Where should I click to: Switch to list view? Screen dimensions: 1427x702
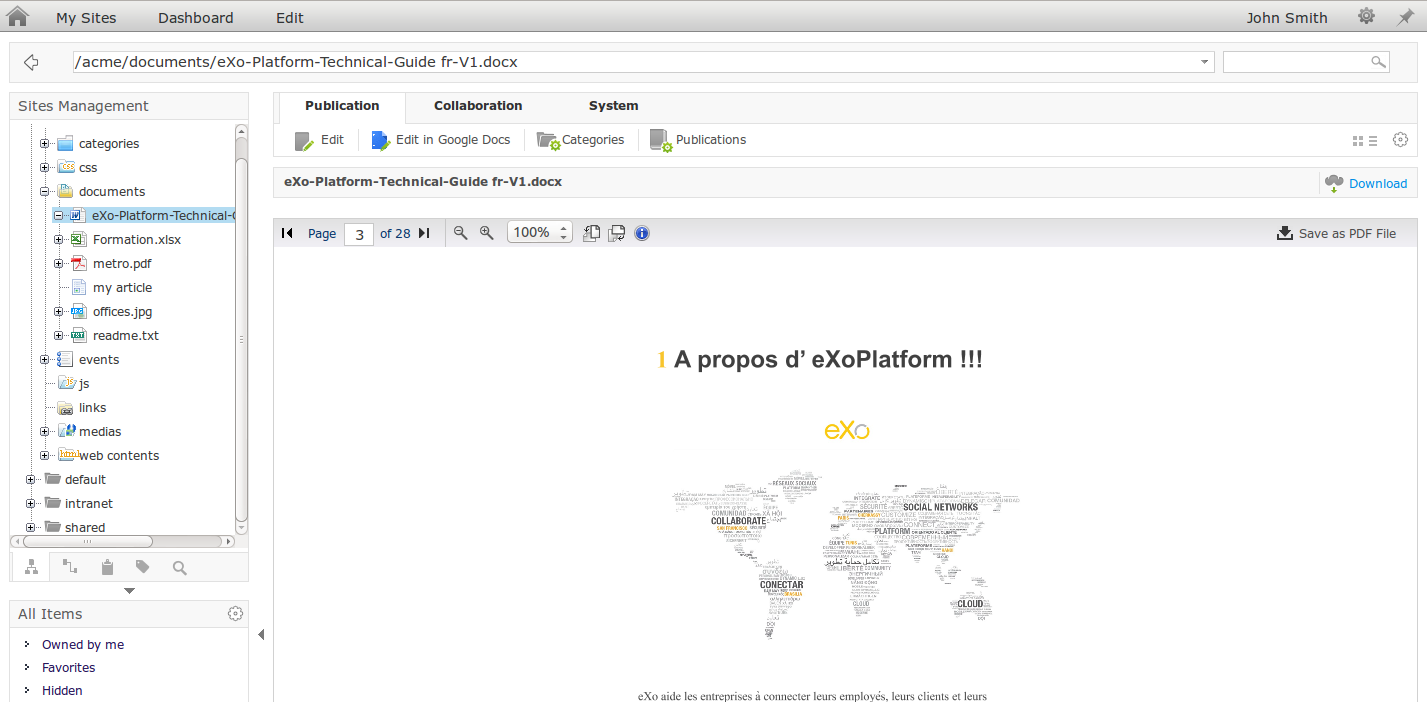[x=1373, y=141]
